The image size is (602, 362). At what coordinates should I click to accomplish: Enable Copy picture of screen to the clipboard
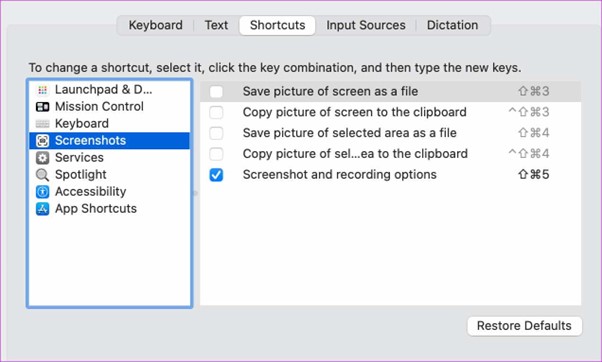click(x=216, y=112)
